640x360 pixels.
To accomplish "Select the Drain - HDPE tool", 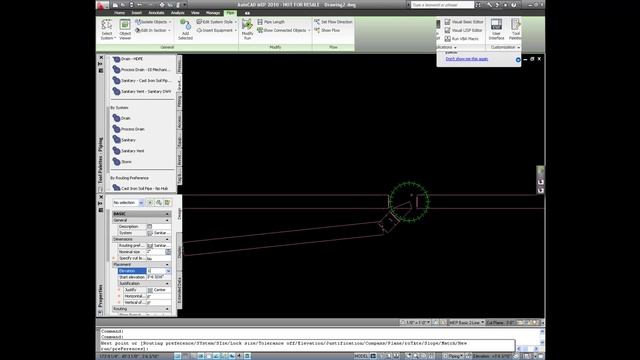I will point(128,59).
